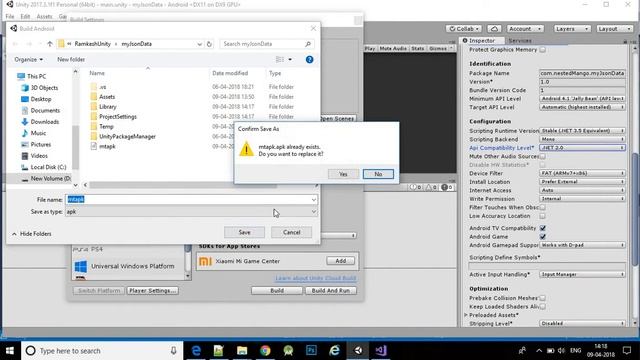Open notification center icon
This screenshot has height=360, width=640.
[x=627, y=351]
